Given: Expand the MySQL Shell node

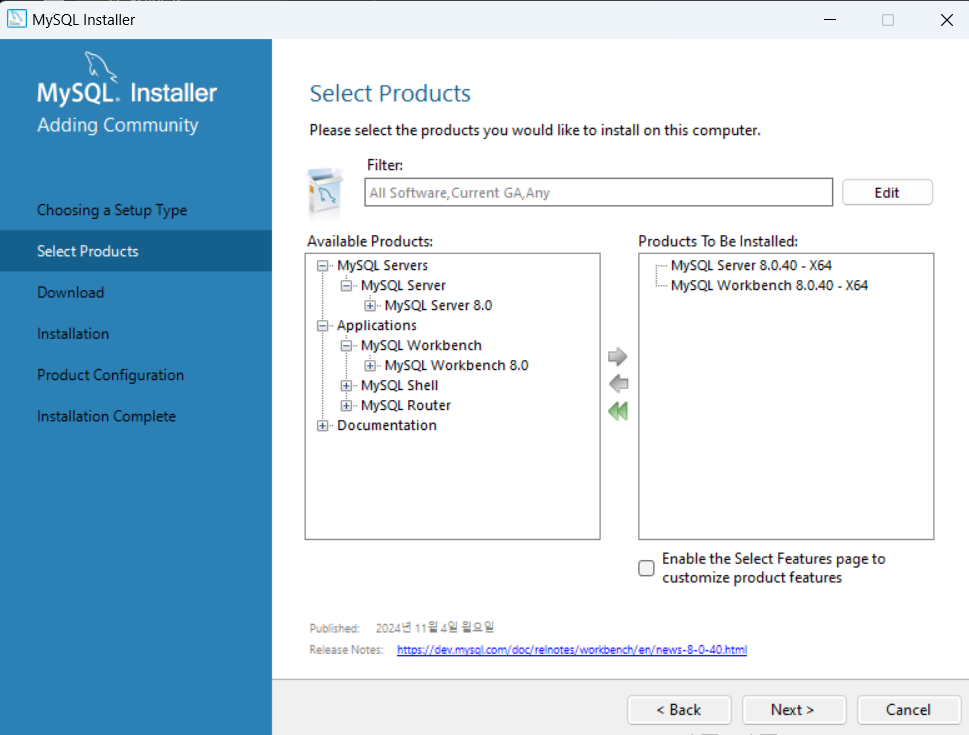Looking at the screenshot, I should (346, 386).
